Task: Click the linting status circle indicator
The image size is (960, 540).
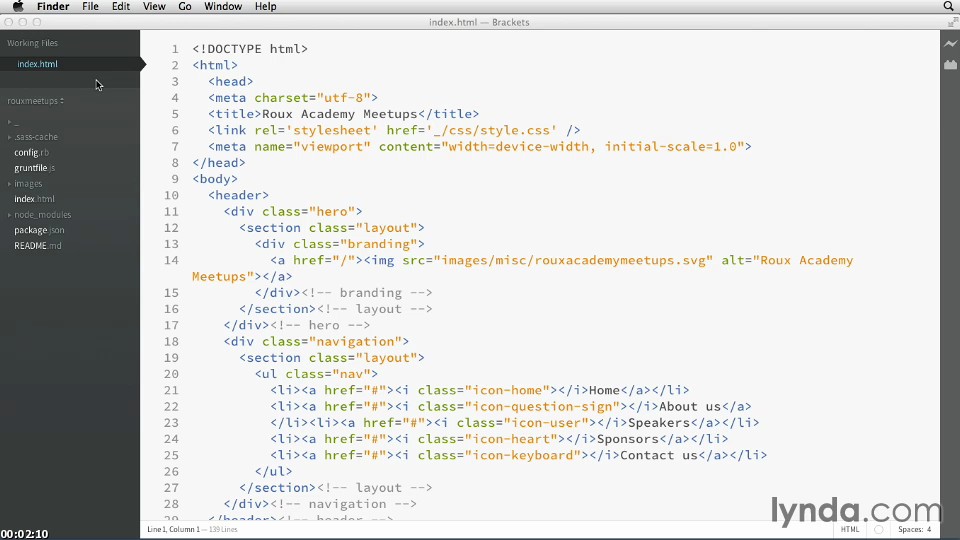Action: 879,530
